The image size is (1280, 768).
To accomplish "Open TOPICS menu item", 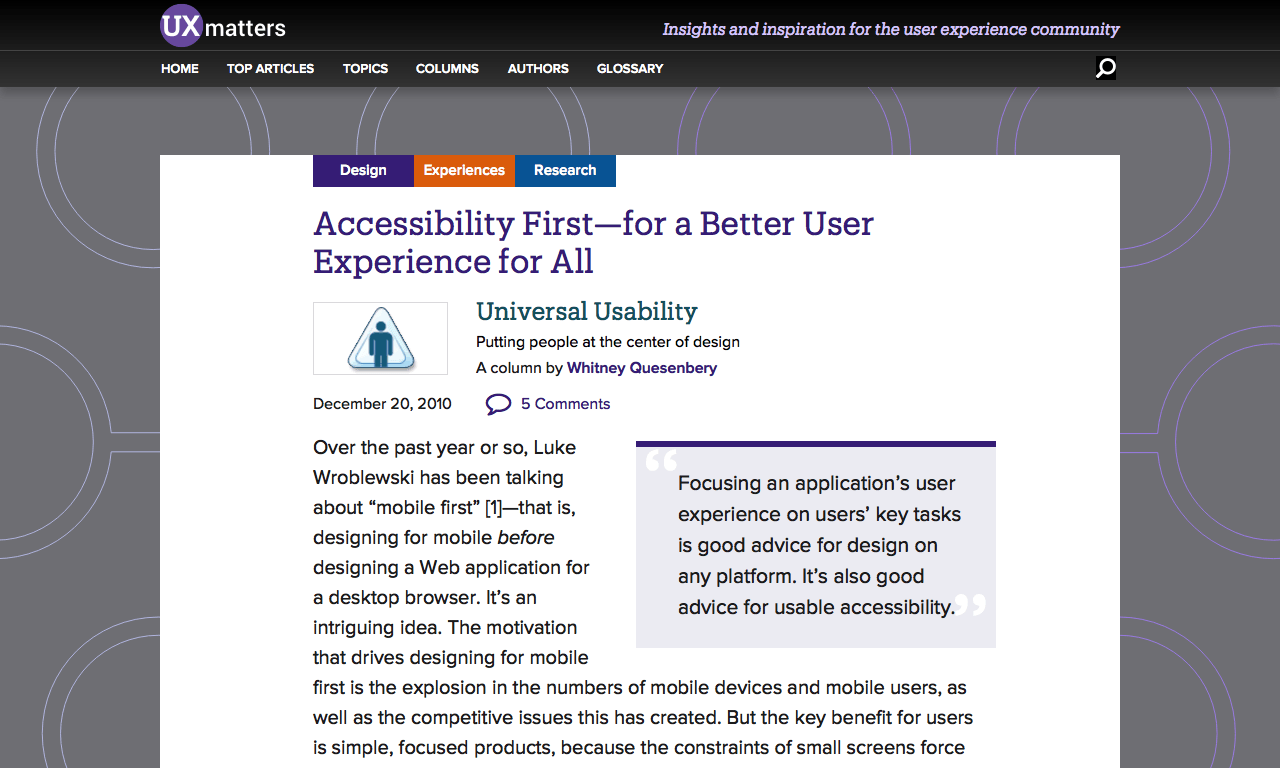I will click(365, 69).
